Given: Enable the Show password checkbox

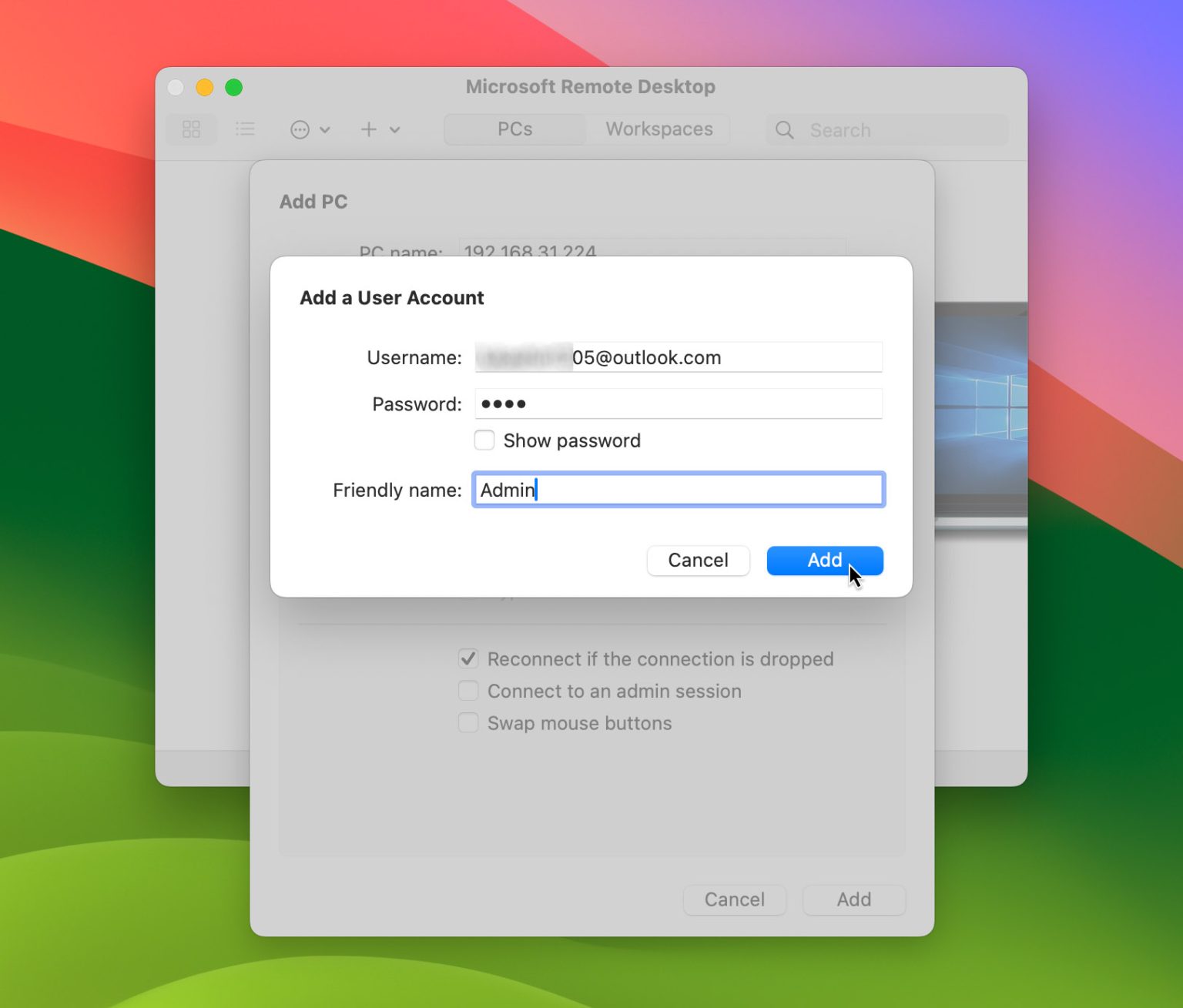Looking at the screenshot, I should point(484,440).
